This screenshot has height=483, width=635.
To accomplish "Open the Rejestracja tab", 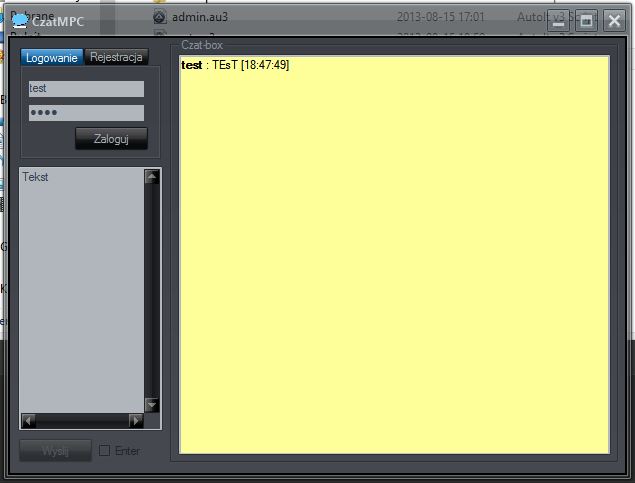I will click(x=116, y=57).
